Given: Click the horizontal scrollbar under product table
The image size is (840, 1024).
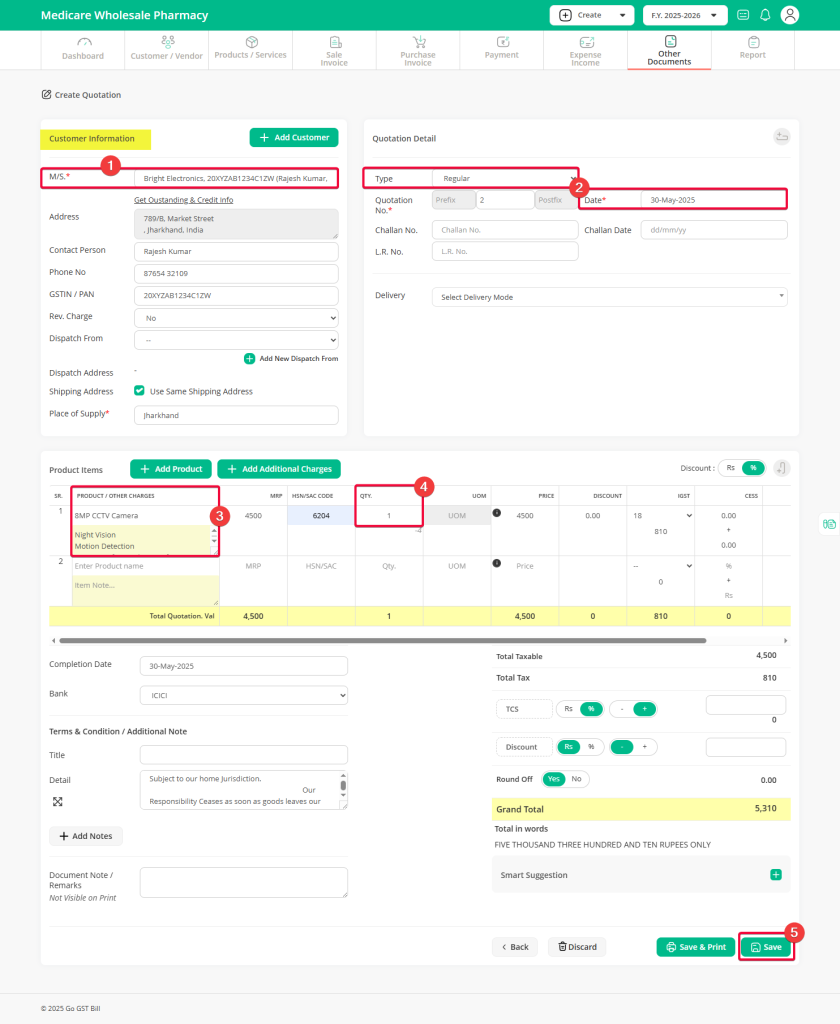Looking at the screenshot, I should (382, 639).
